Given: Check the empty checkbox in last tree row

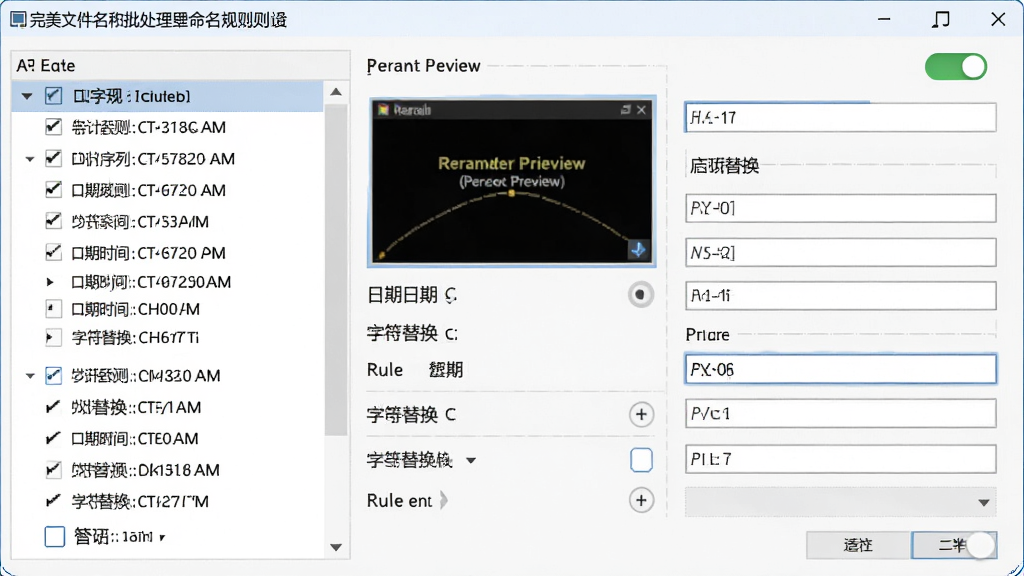Looking at the screenshot, I should [x=55, y=537].
